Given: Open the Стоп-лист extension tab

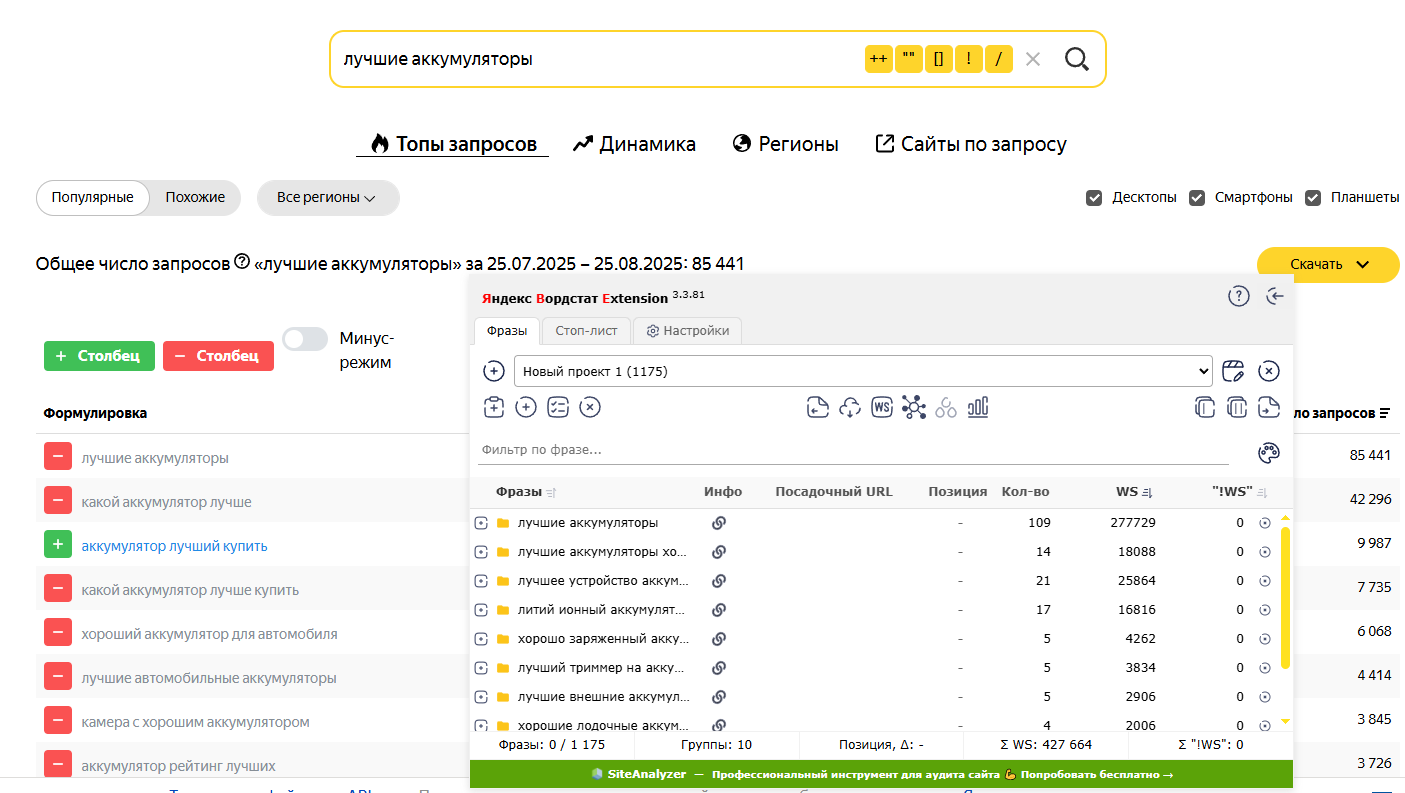Looking at the screenshot, I should click(x=587, y=331).
